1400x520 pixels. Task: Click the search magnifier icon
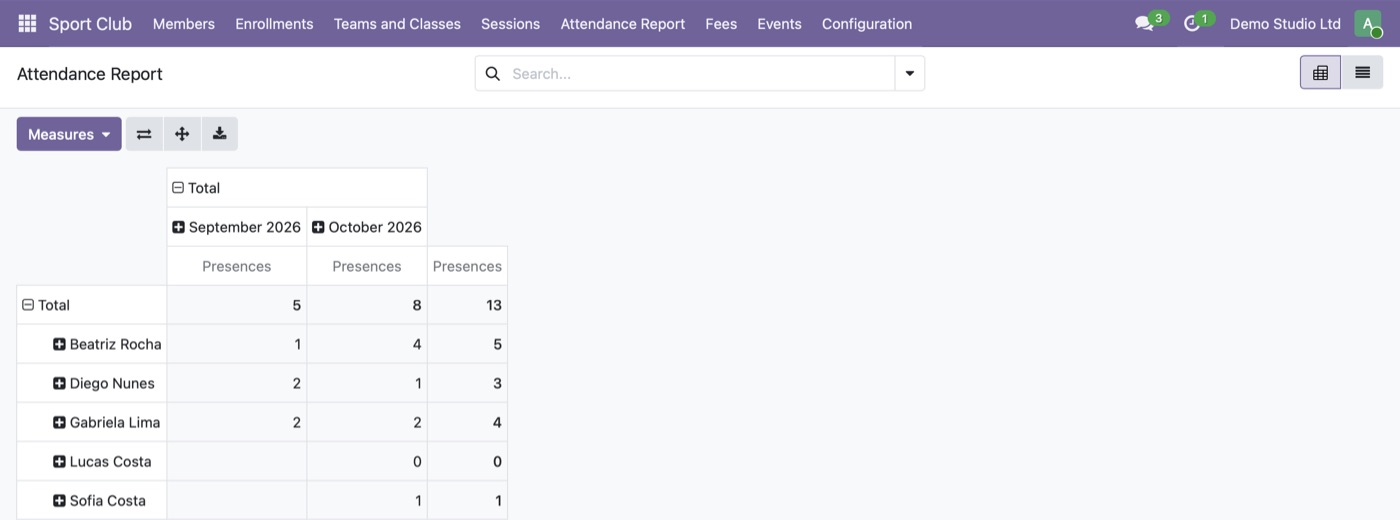tap(492, 73)
